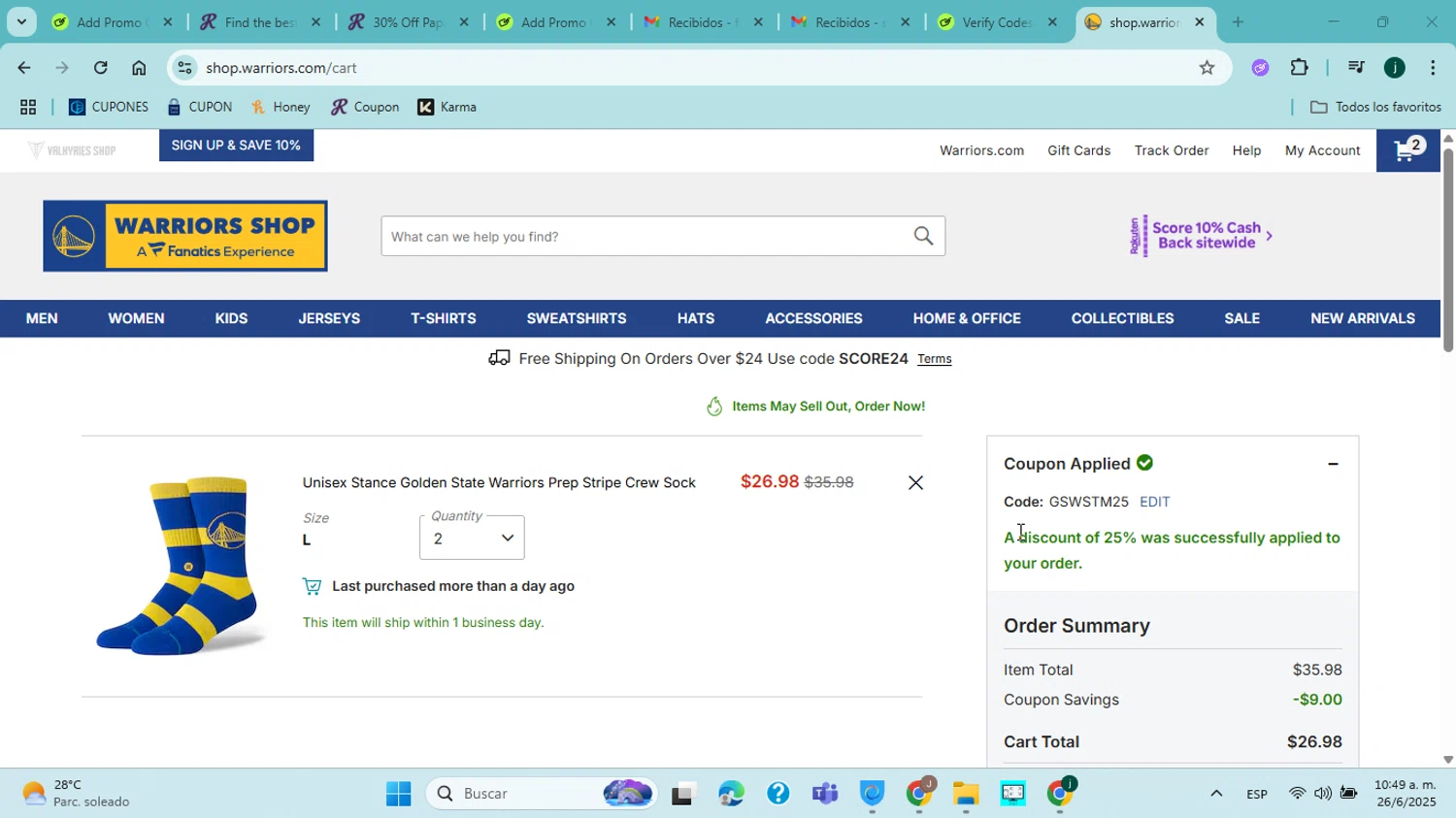Open the HATS menu
Image resolution: width=1456 pixels, height=818 pixels.
(x=696, y=318)
